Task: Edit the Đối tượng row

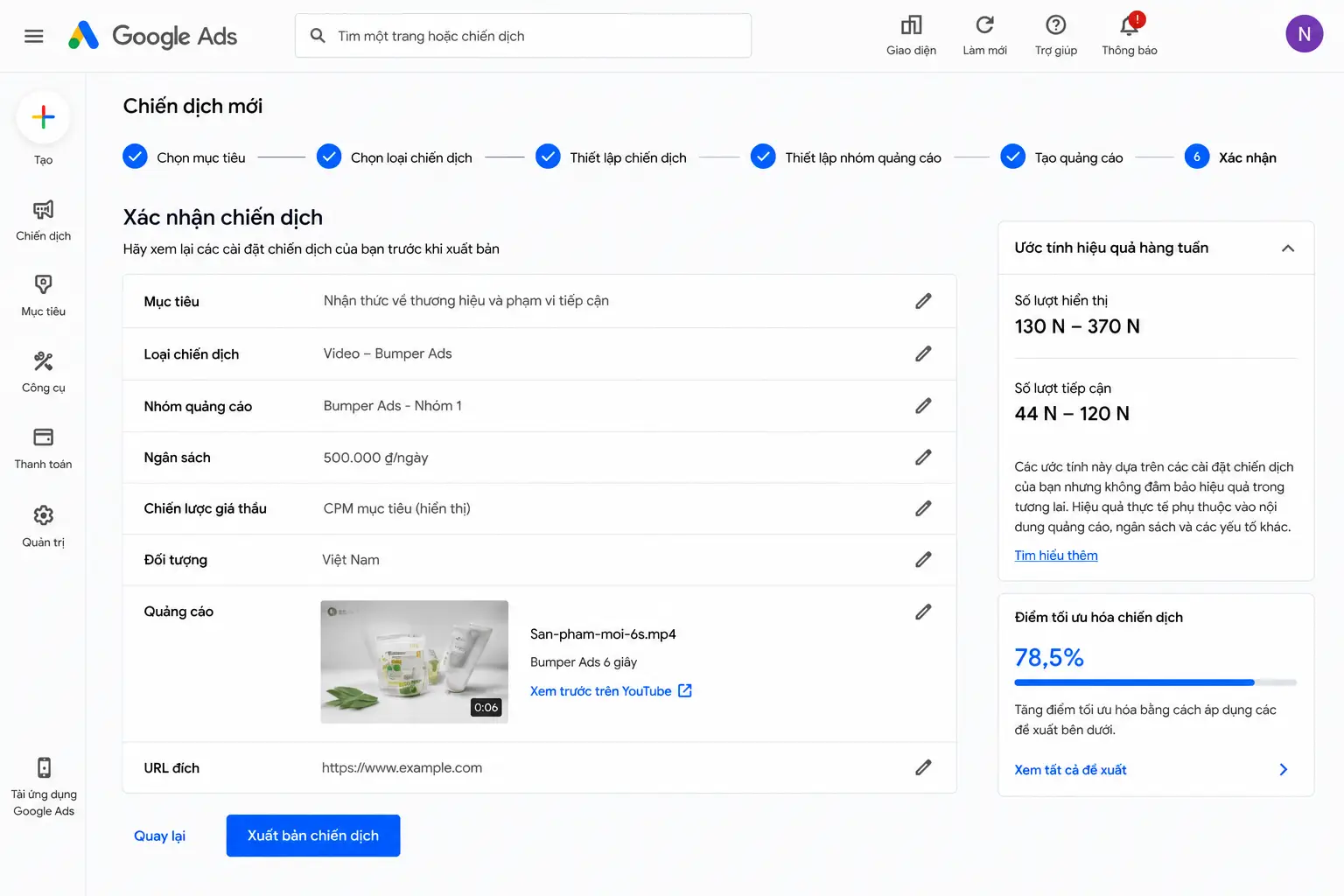Action: point(923,560)
